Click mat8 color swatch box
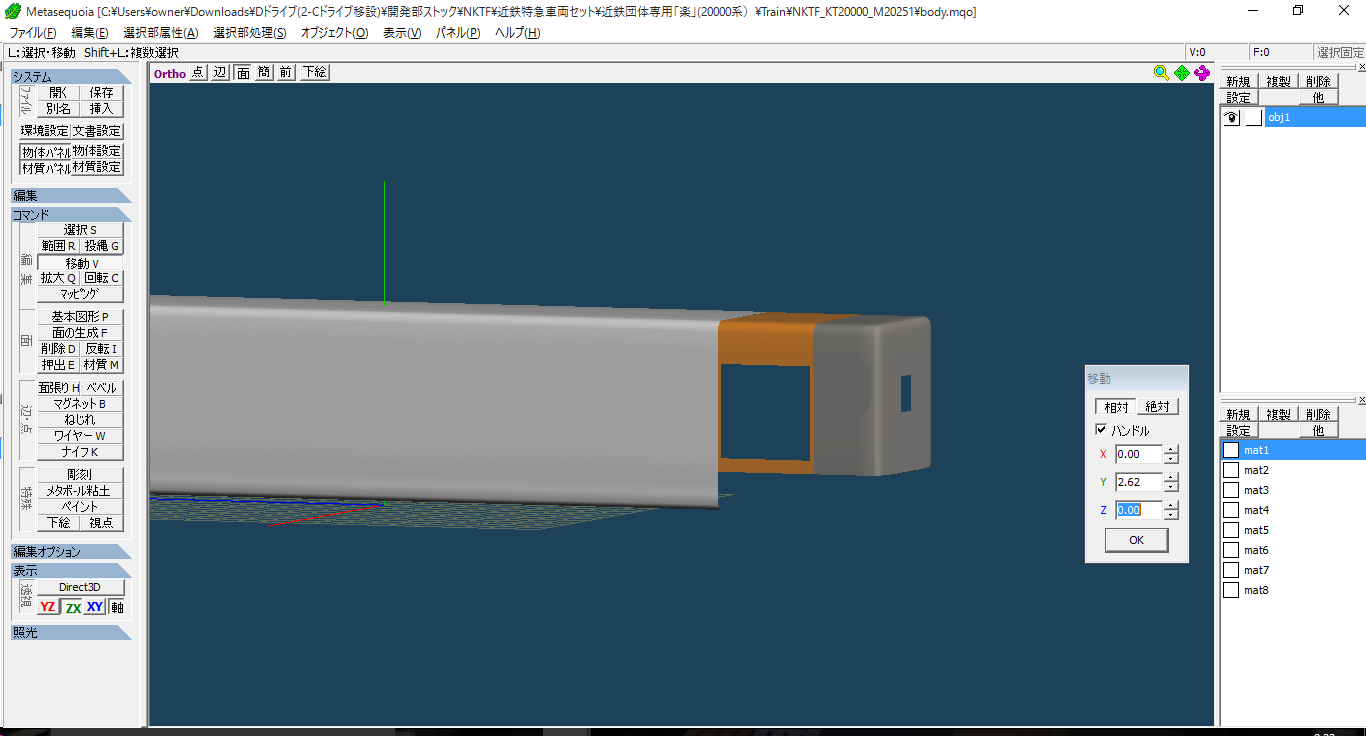 [1231, 590]
